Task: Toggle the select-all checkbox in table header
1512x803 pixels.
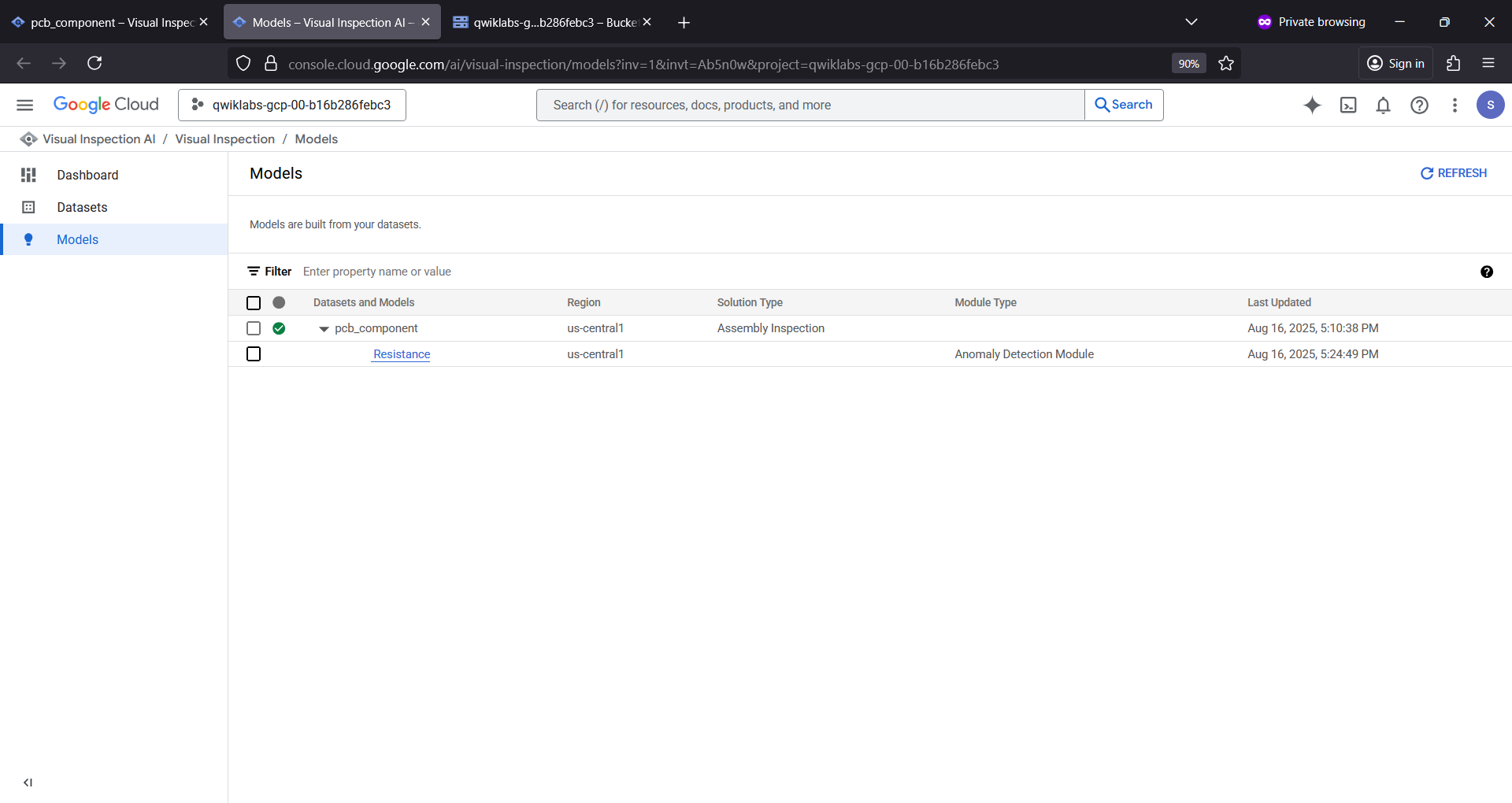Action: pyautogui.click(x=254, y=302)
